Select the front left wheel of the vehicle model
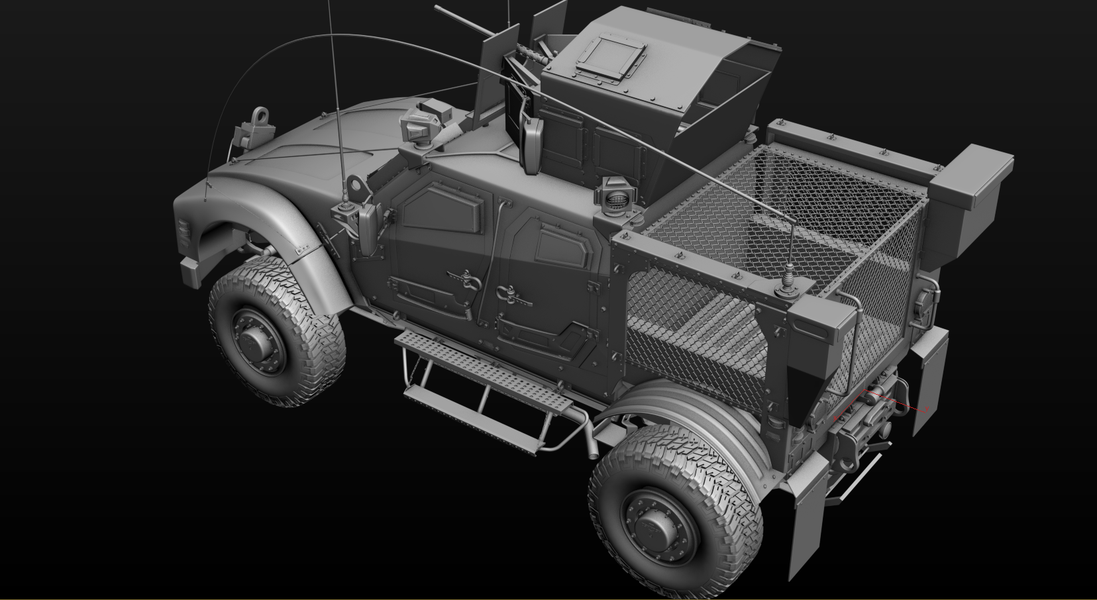This screenshot has width=1097, height=600. point(276,331)
